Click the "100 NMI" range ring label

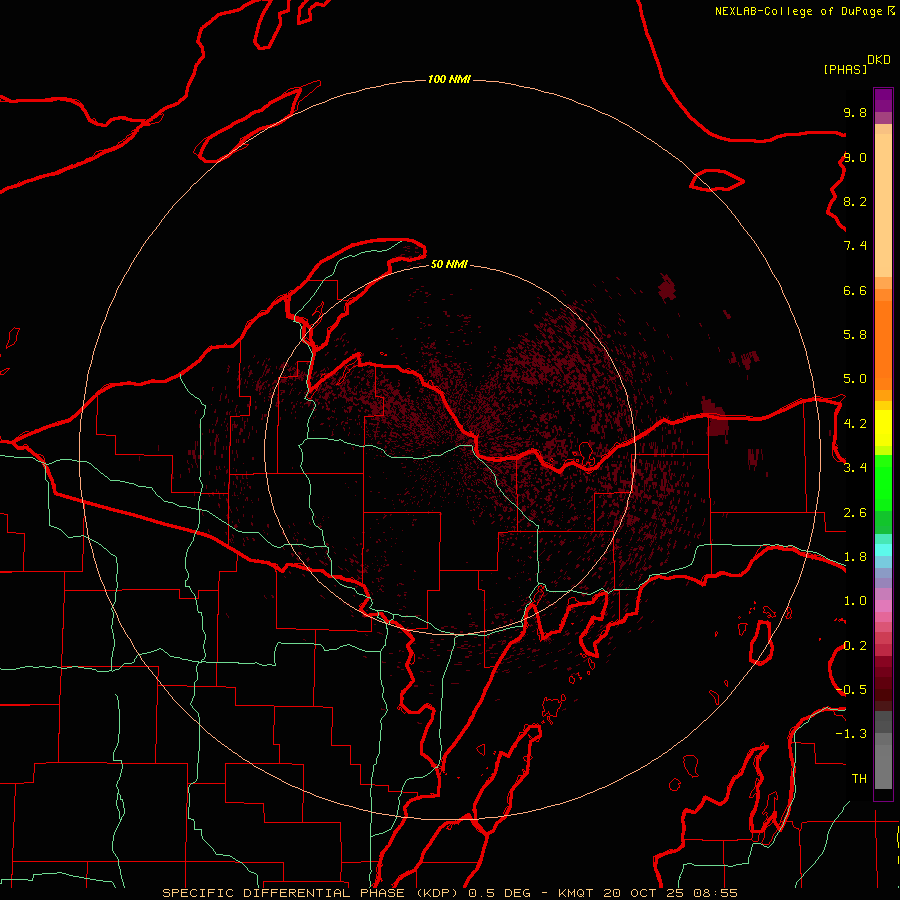449,79
